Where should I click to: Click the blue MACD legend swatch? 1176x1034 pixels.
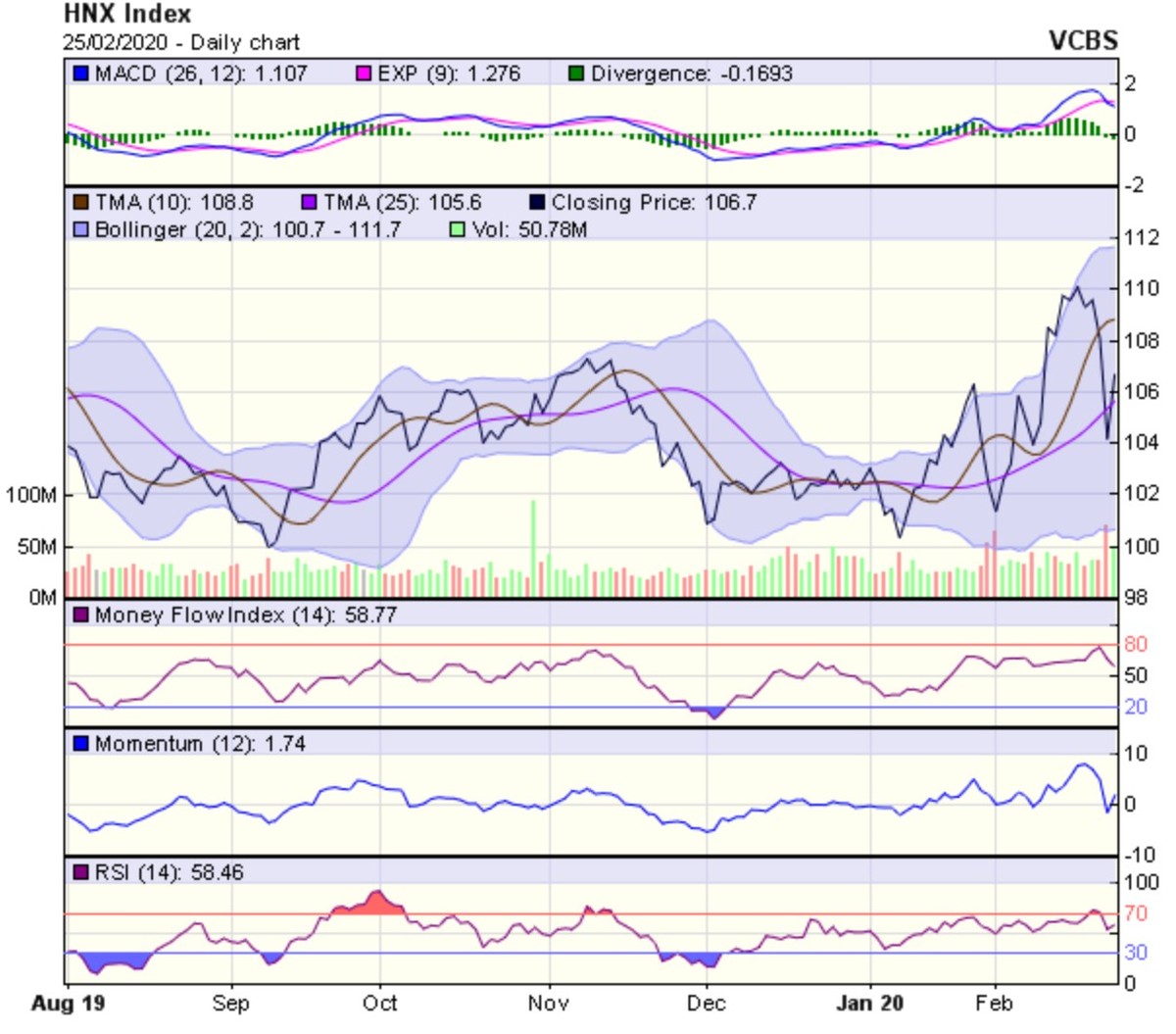click(81, 74)
